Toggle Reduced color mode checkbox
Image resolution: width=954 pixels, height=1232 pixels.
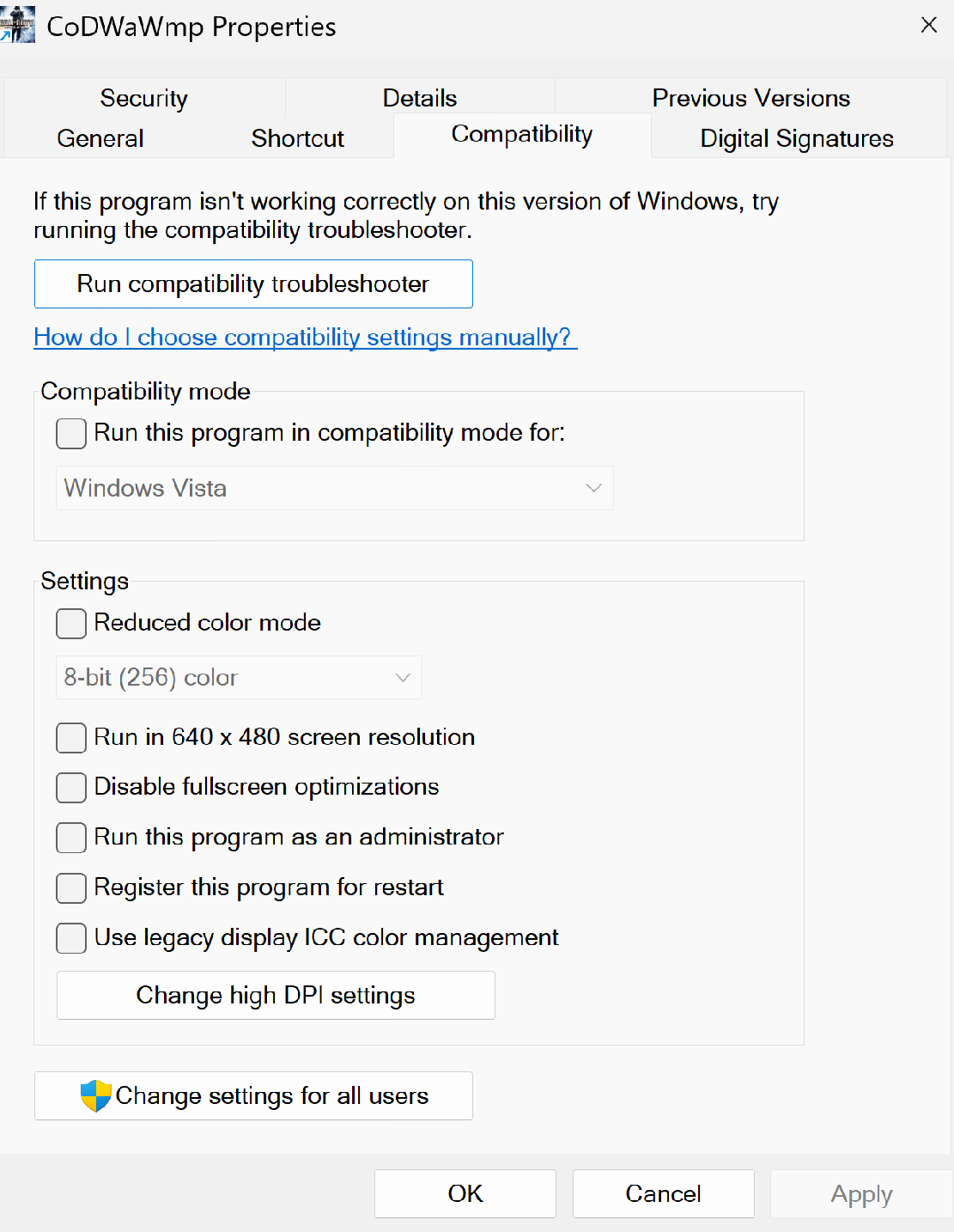point(71,623)
